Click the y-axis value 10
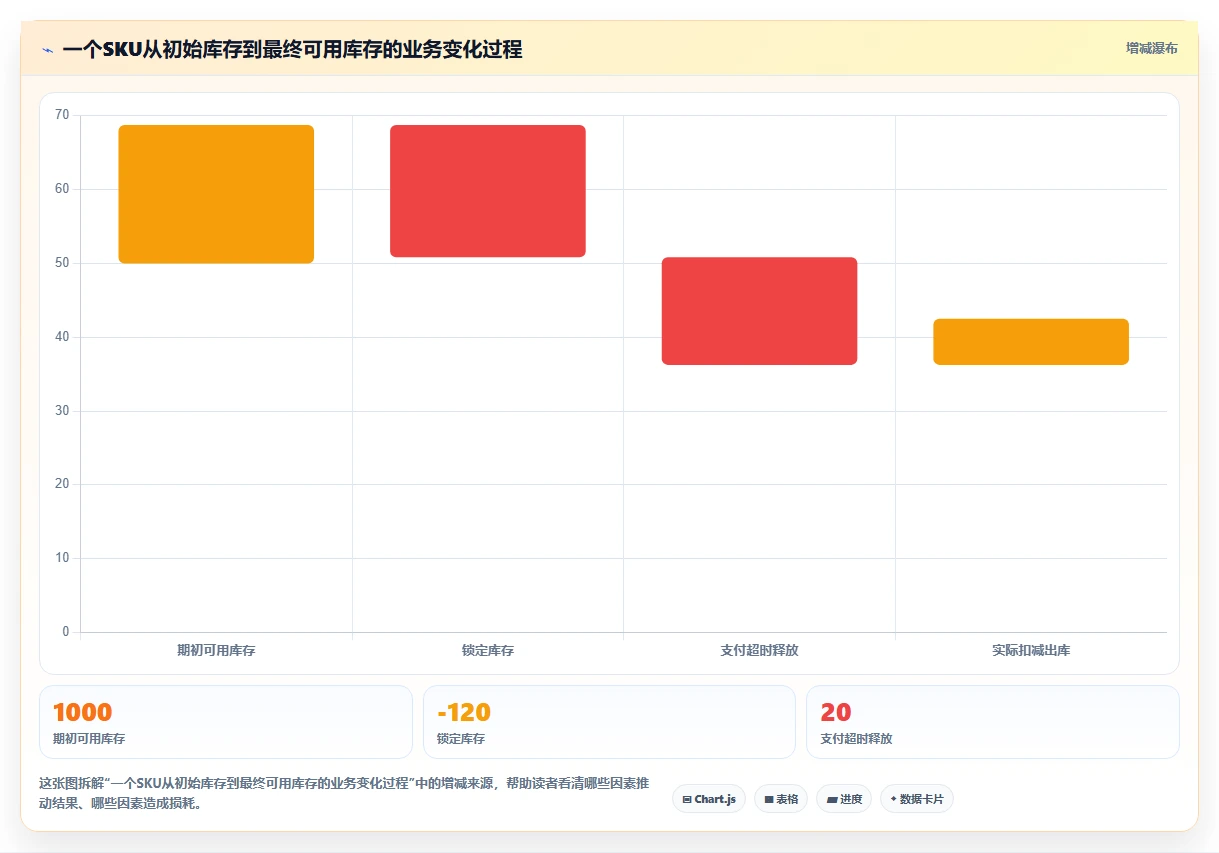Viewport: 1219px width, 853px height. tap(62, 558)
